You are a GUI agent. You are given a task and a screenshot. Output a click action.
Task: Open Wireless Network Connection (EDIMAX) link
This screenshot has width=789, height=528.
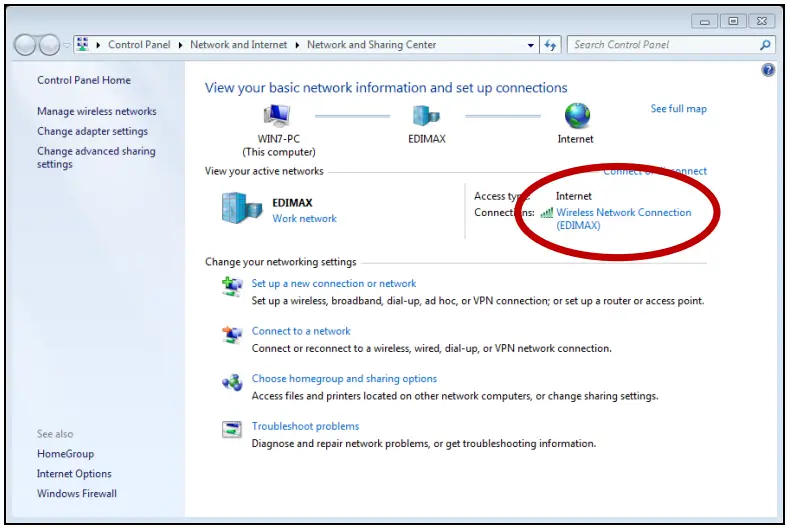pyautogui.click(x=623, y=219)
